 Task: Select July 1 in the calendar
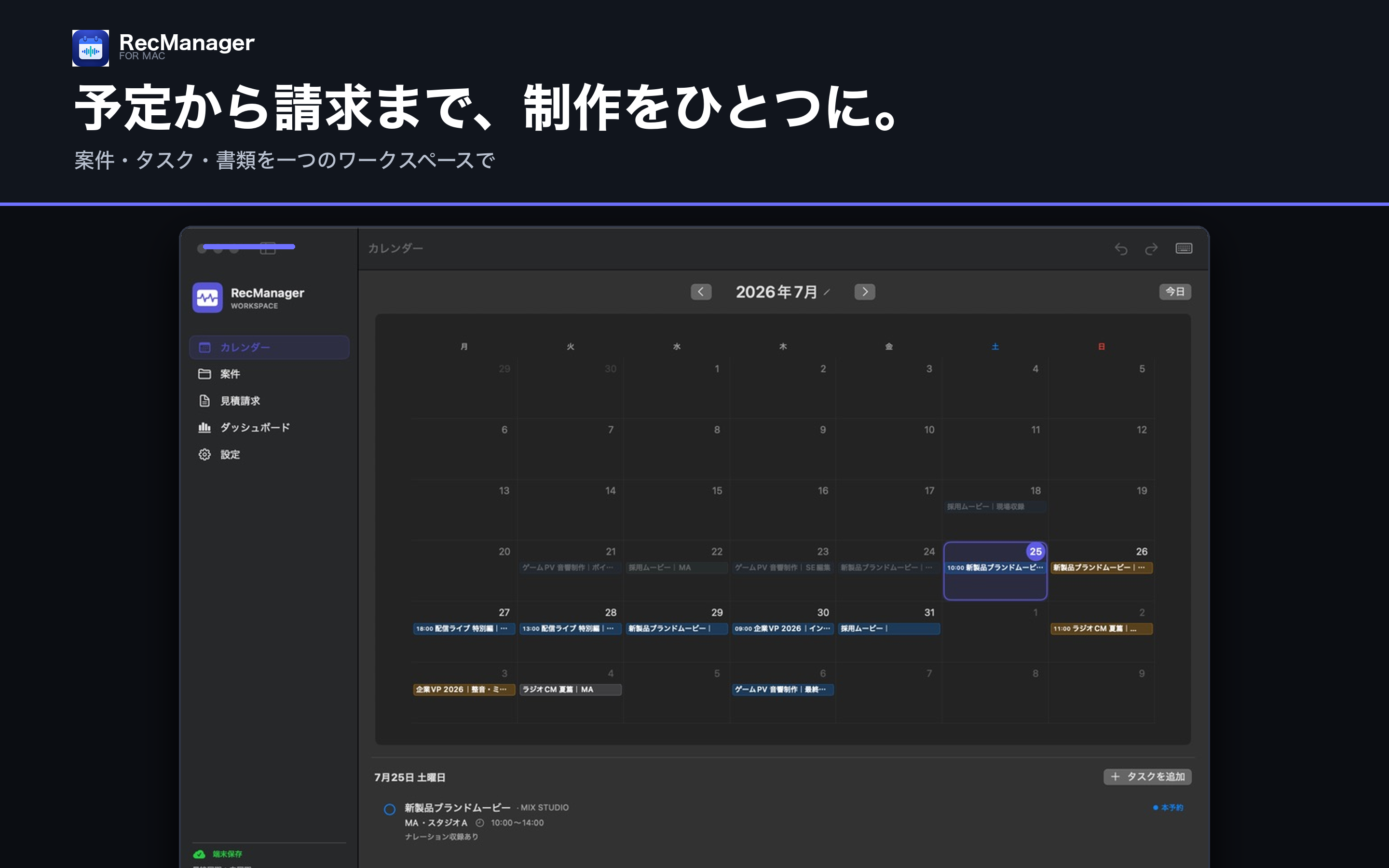tap(717, 368)
